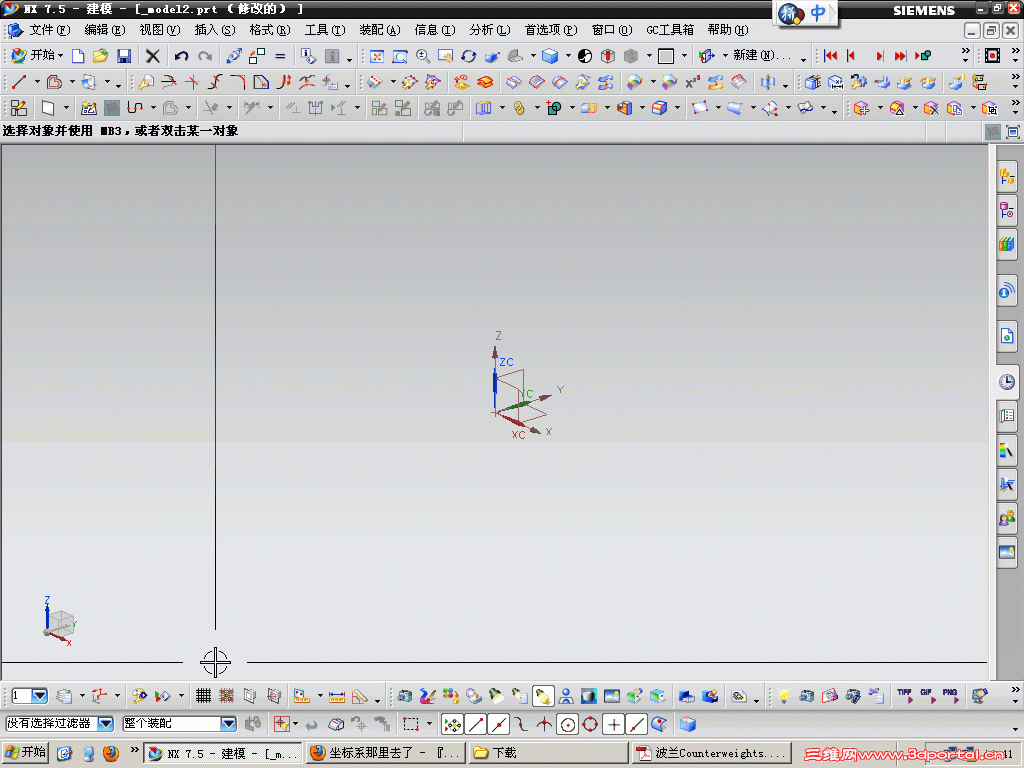Screen dimensions: 1024x768
Task: Open the 分析(L) Analysis menu
Action: point(490,30)
